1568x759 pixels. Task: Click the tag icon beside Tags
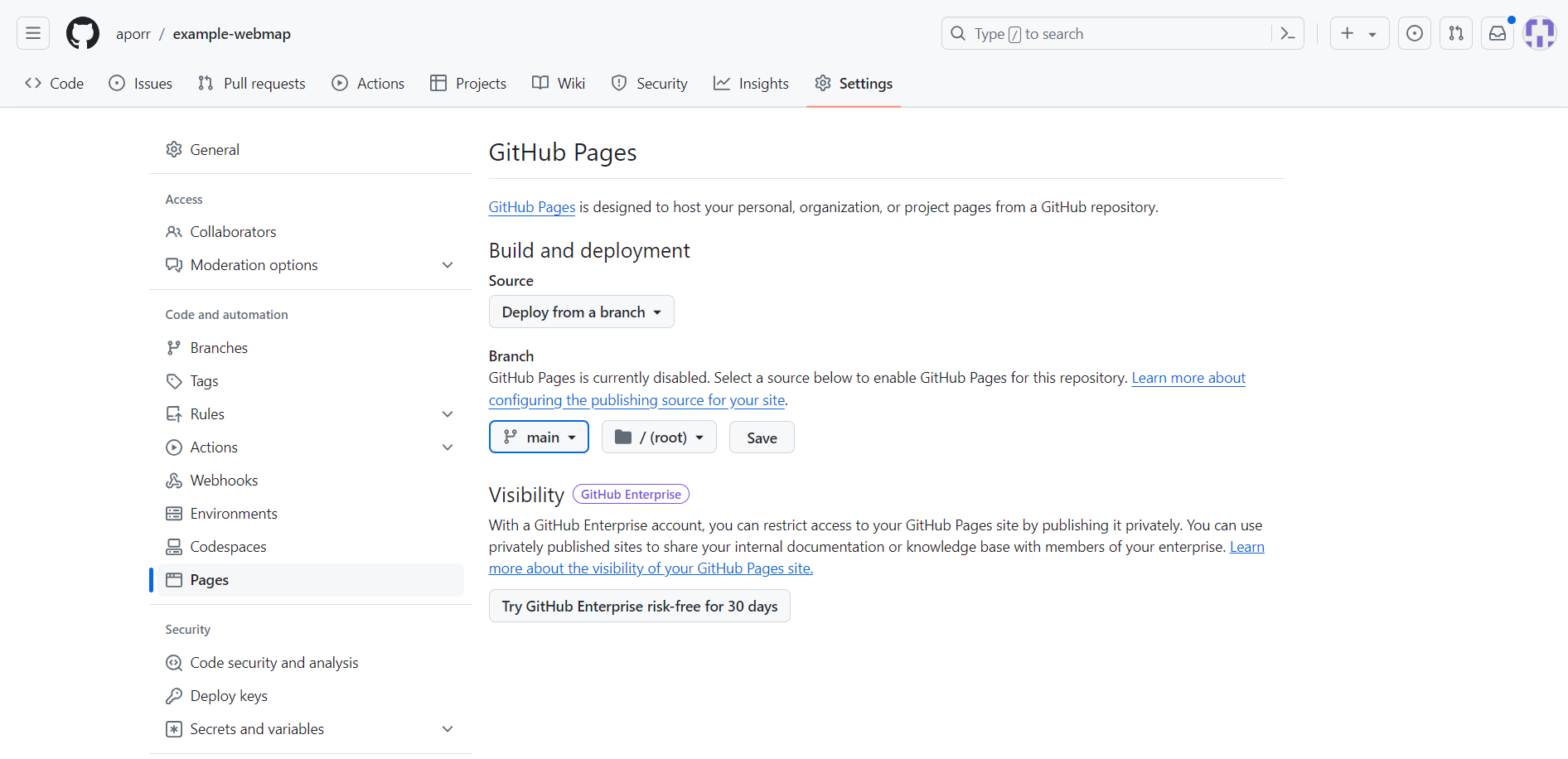pyautogui.click(x=174, y=381)
